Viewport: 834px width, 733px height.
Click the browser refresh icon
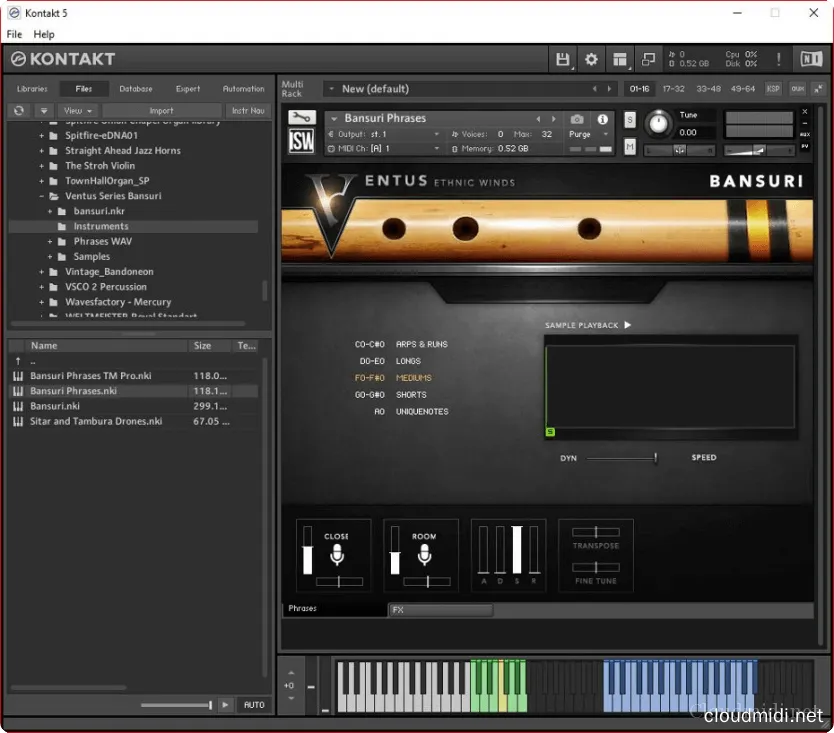point(19,111)
